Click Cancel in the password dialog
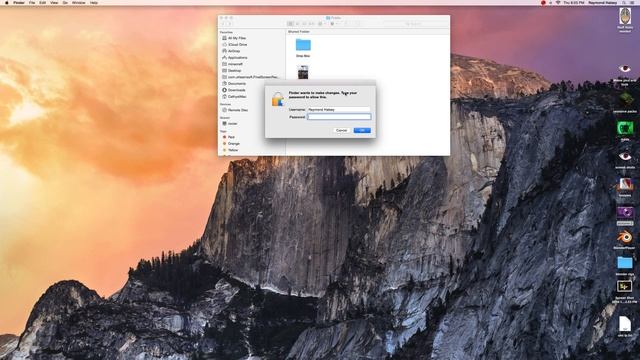Image resolution: width=640 pixels, height=360 pixels. pos(341,130)
